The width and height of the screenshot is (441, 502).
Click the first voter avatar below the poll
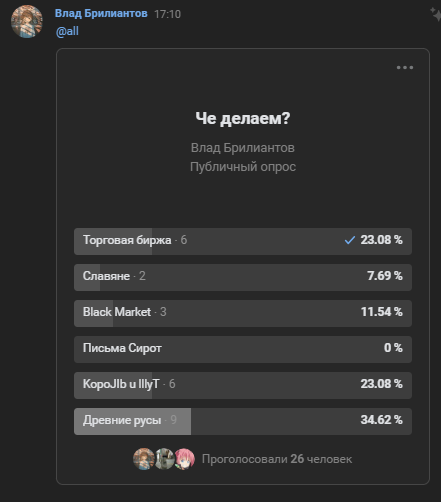coord(144,459)
